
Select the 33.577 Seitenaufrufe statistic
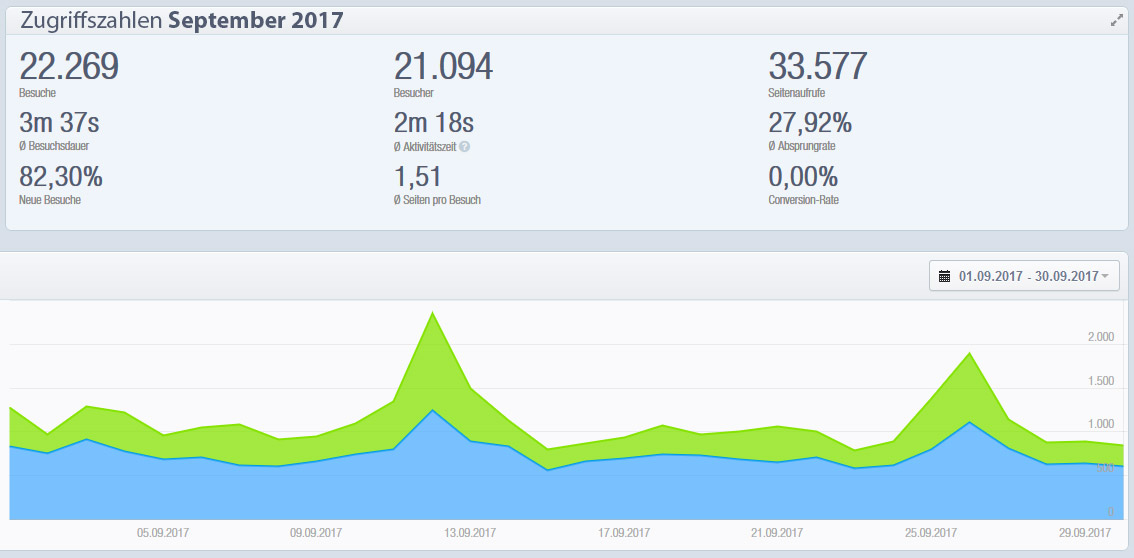point(817,67)
